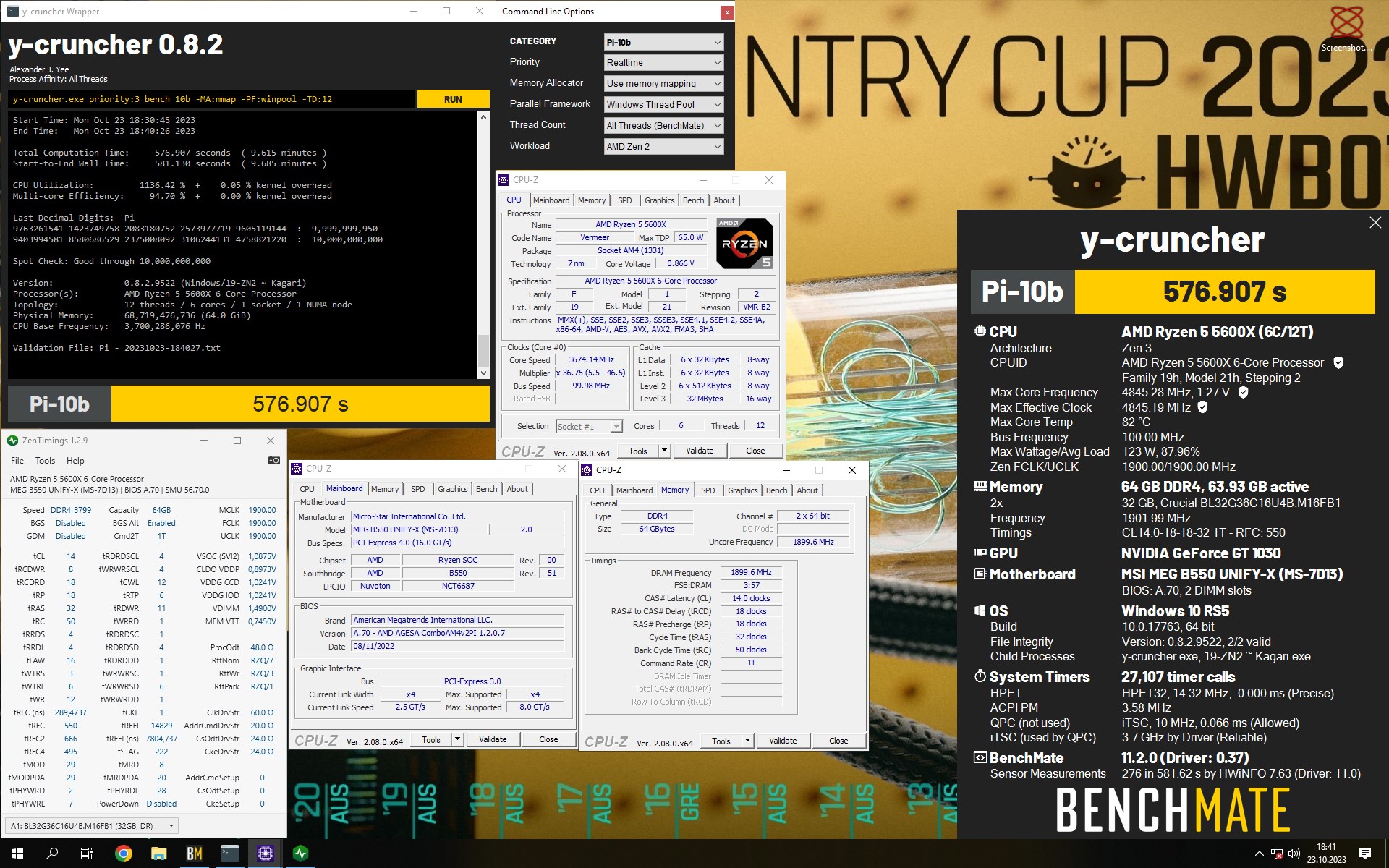Click the yellow RUN button
The height and width of the screenshot is (868, 1389).
pyautogui.click(x=453, y=99)
